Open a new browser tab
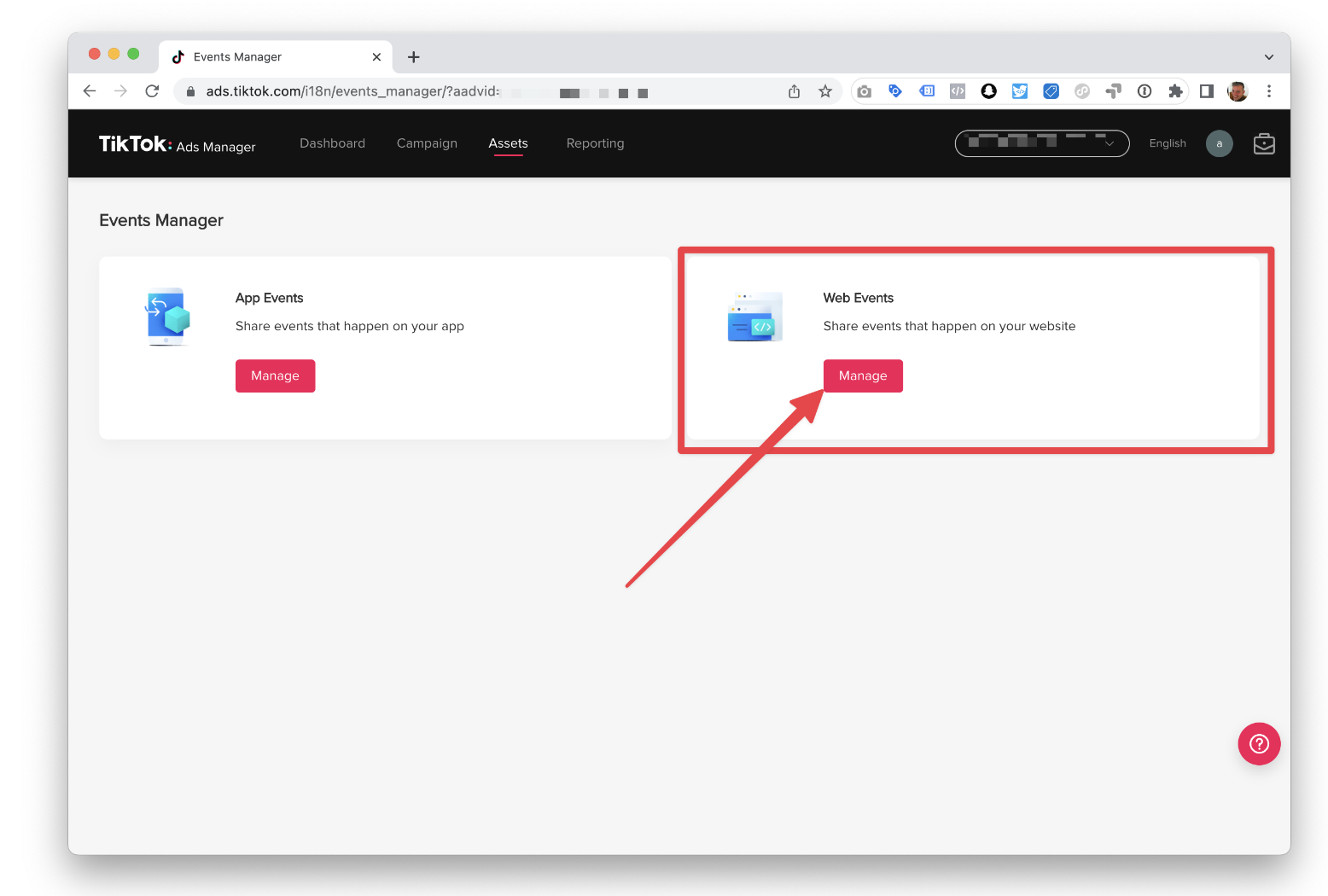 tap(414, 57)
